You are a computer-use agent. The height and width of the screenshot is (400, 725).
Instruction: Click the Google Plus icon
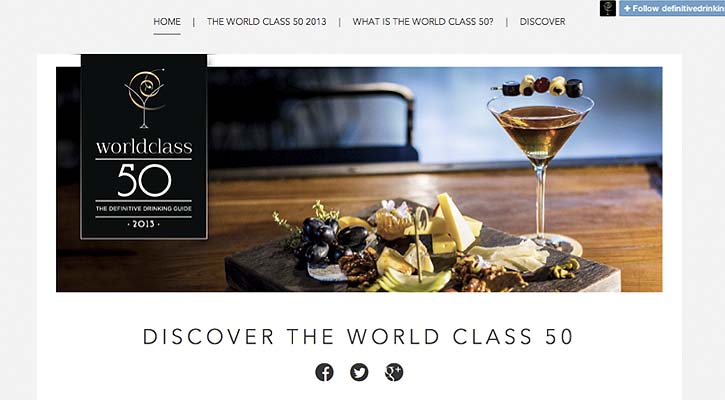(394, 372)
